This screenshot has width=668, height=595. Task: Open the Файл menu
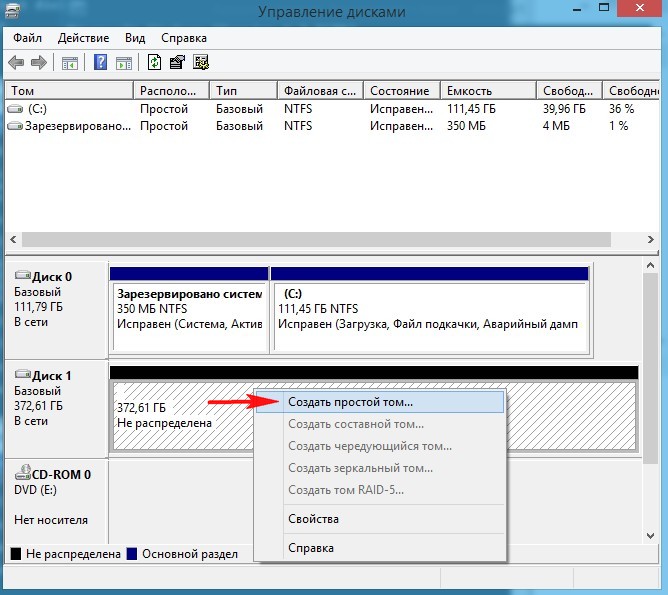pyautogui.click(x=28, y=37)
